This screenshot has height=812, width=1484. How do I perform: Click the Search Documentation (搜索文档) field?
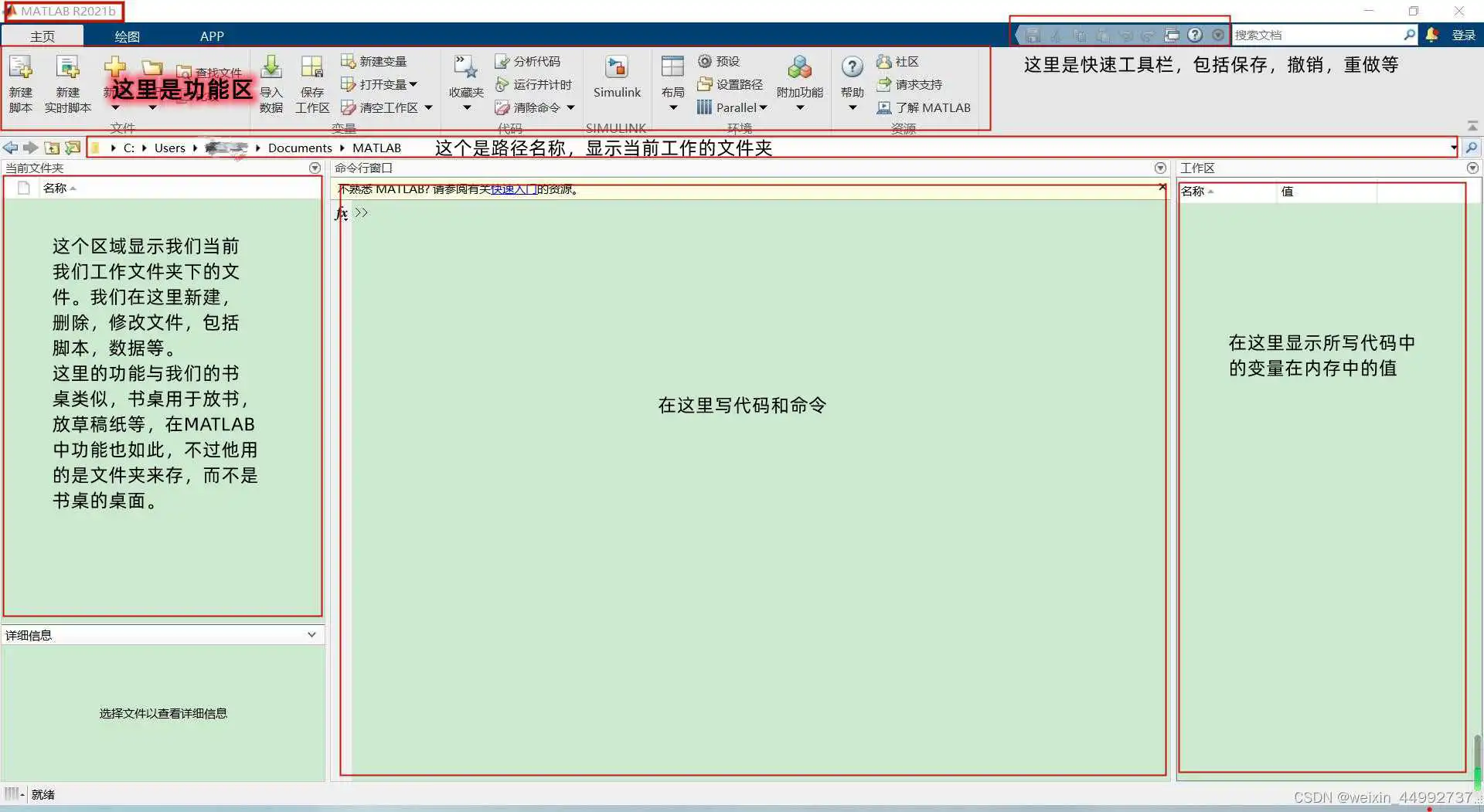pos(1316,35)
